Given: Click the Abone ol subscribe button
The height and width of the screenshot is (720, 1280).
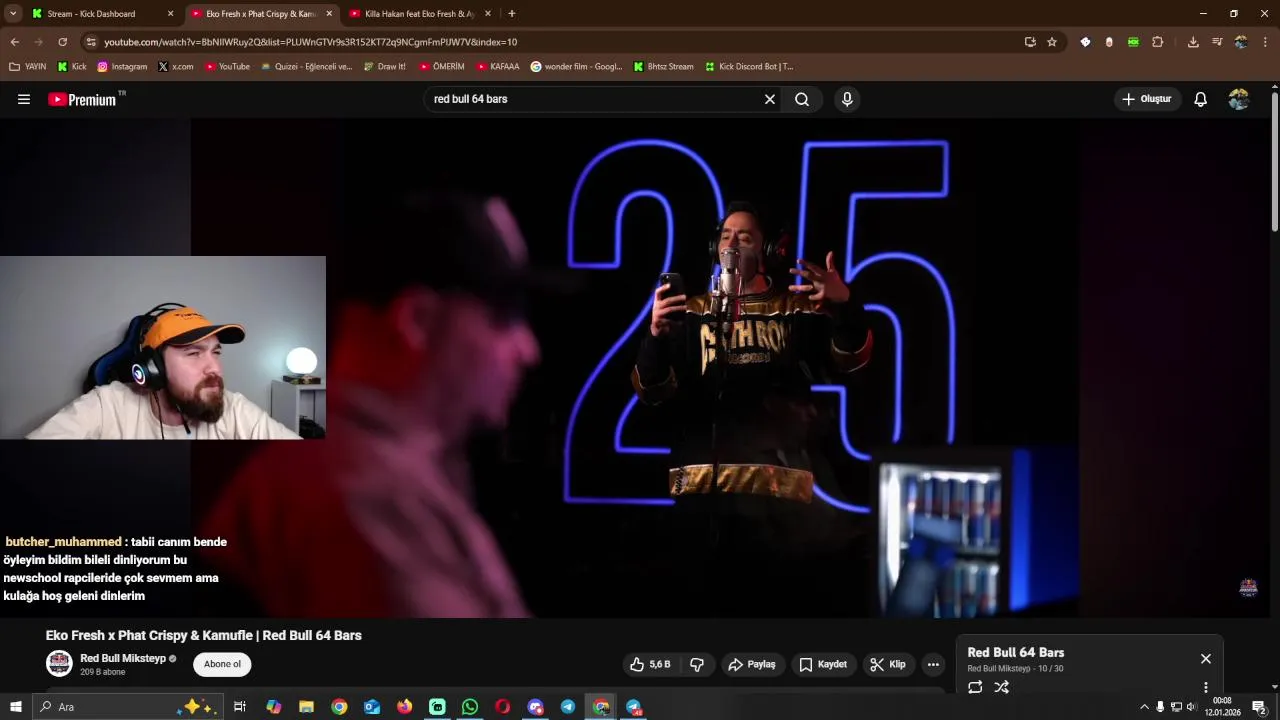Looking at the screenshot, I should pyautogui.click(x=222, y=664).
